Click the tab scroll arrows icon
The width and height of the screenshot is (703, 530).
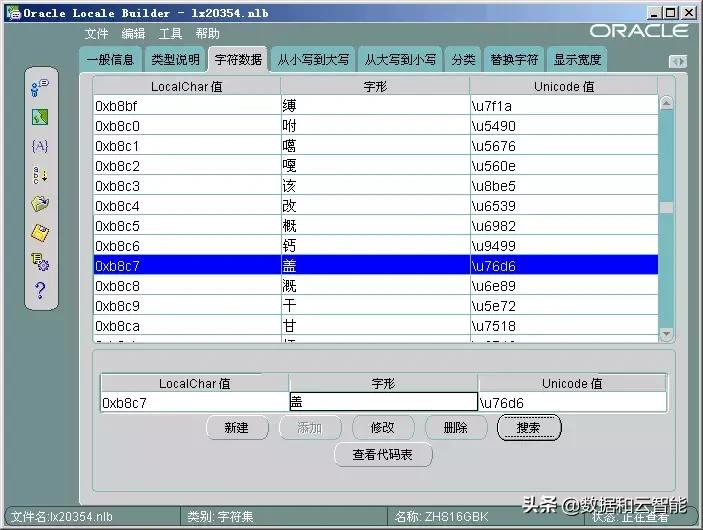pos(677,61)
